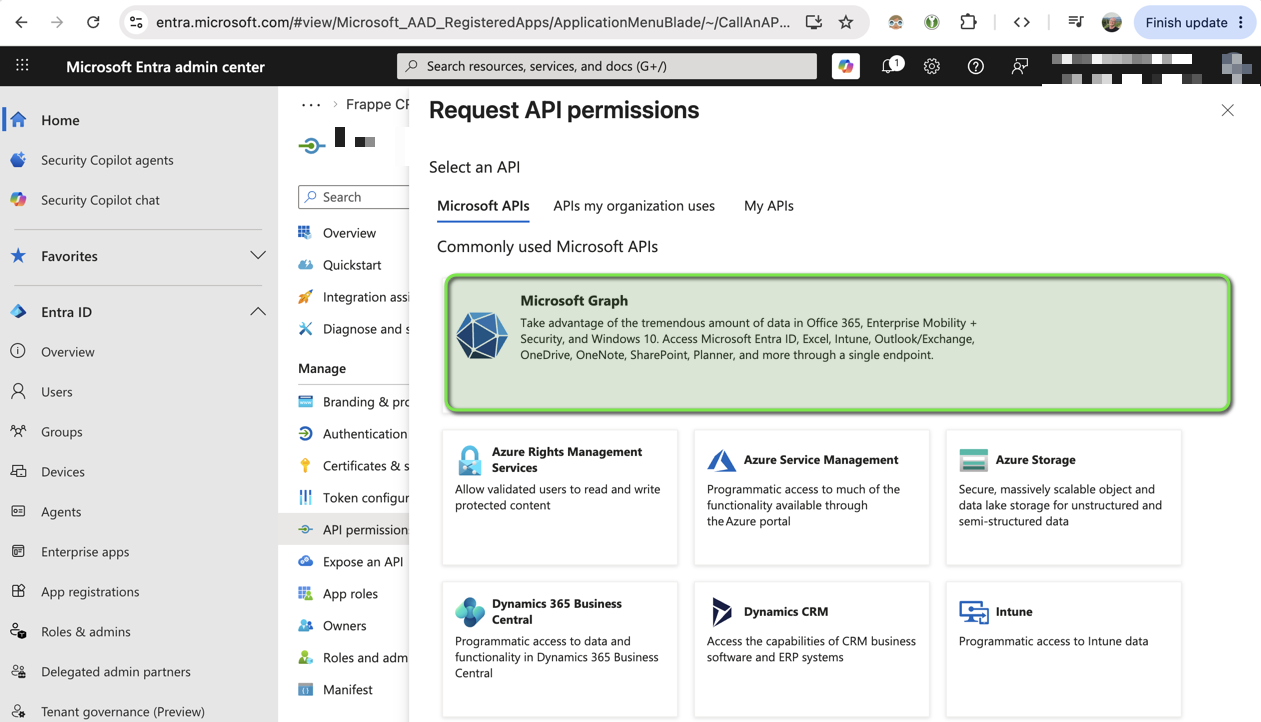1261x722 pixels.
Task: Click the Home icon in the sidebar
Action: 18,119
